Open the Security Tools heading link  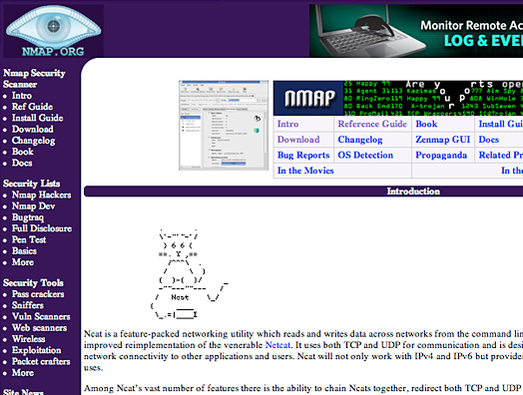pyautogui.click(x=33, y=283)
